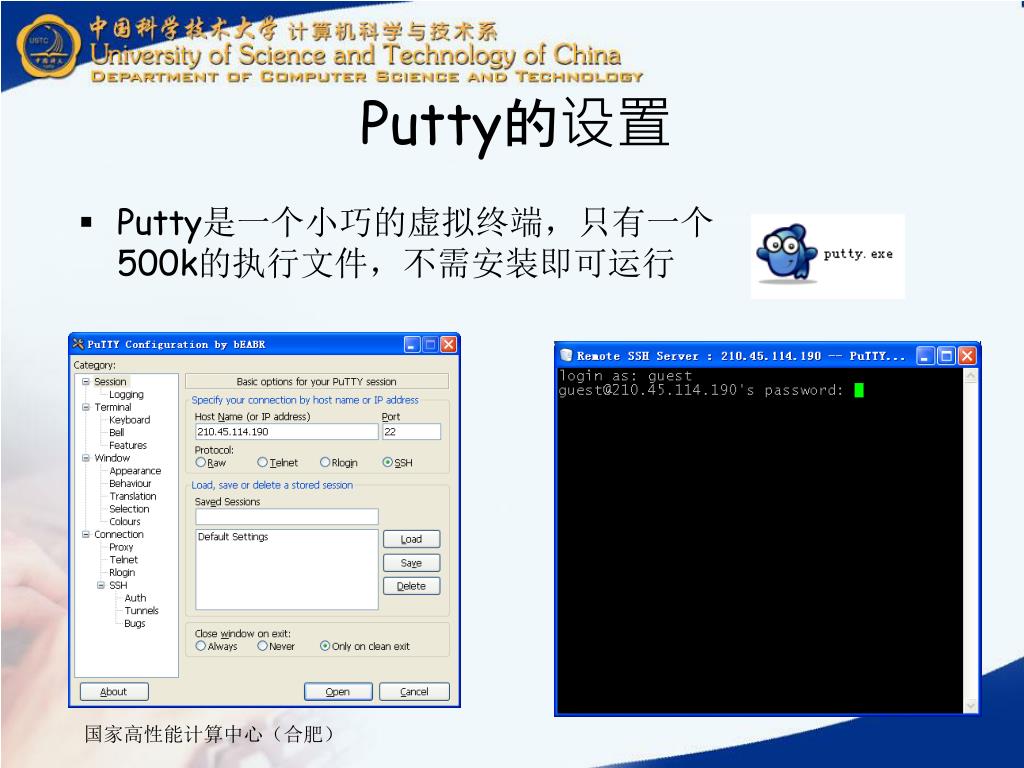1024x768 pixels.
Task: Open the Telnet category in tree
Action: coord(123,560)
